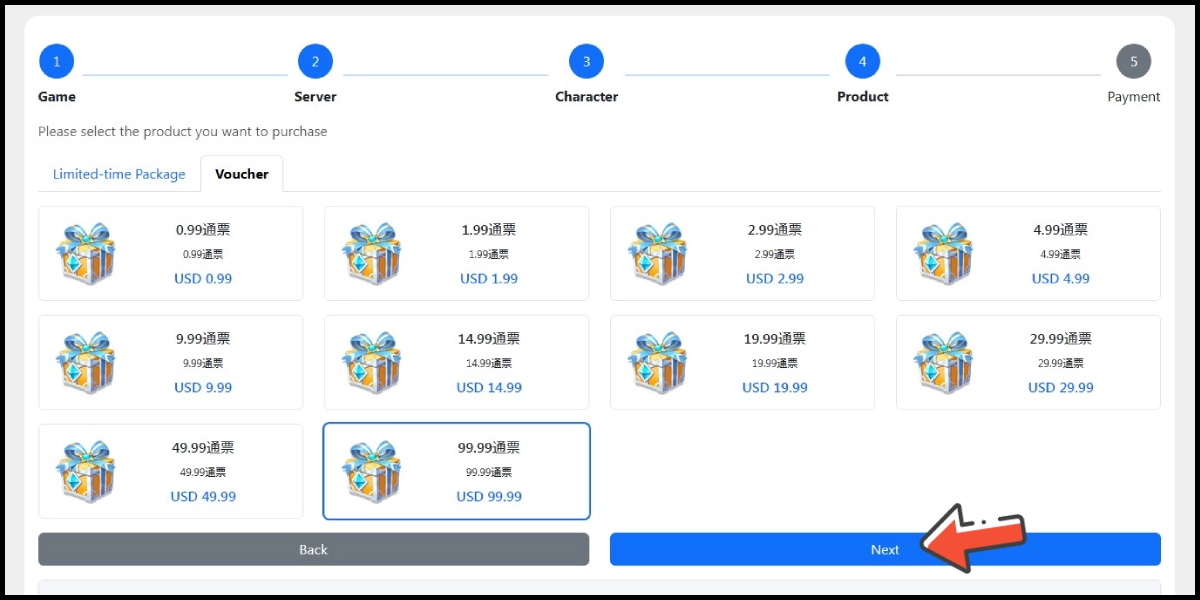1200x600 pixels.
Task: Click the 49.99通票 product title
Action: [x=203, y=448]
